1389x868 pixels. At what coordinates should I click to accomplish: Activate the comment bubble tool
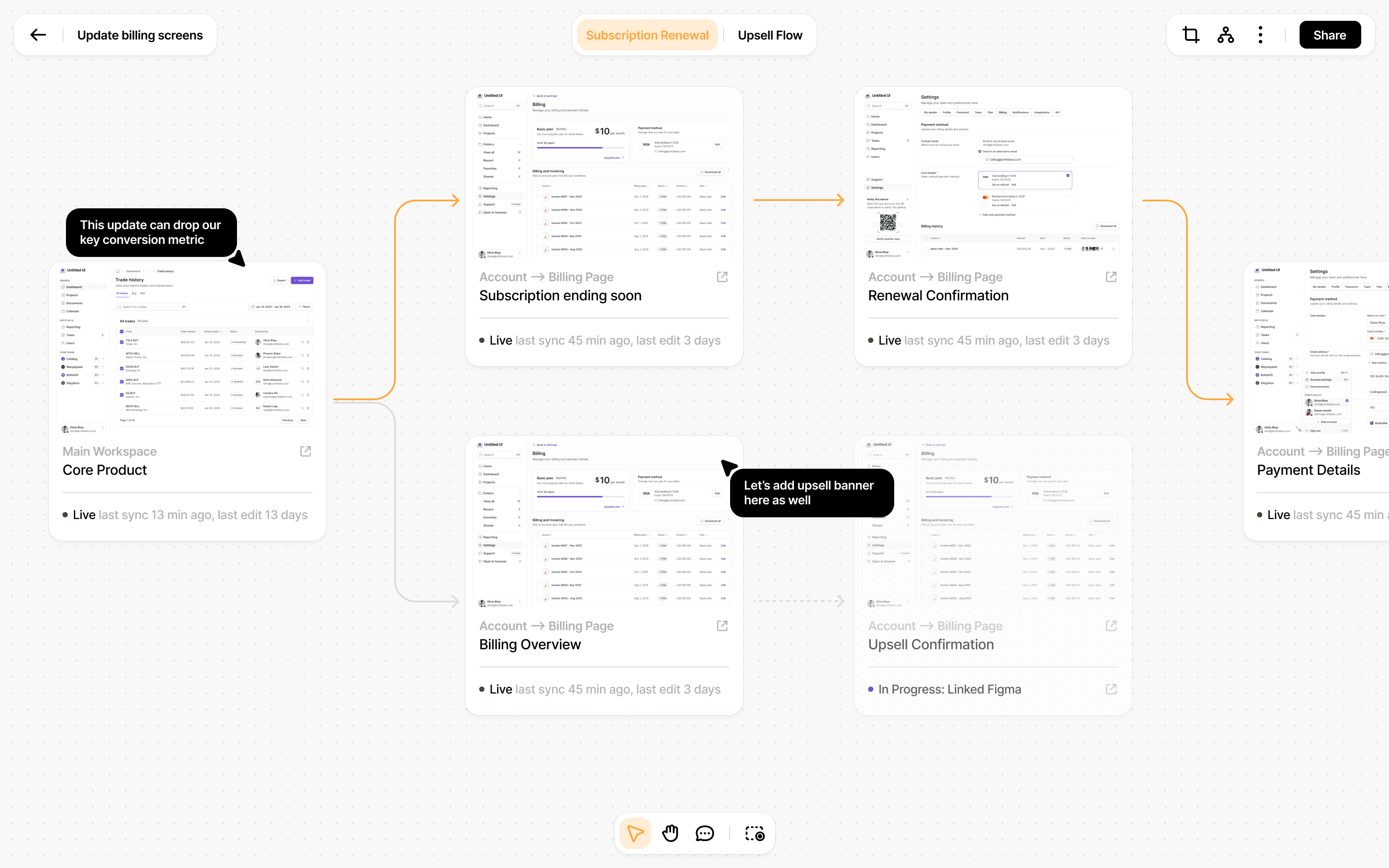pyautogui.click(x=704, y=833)
